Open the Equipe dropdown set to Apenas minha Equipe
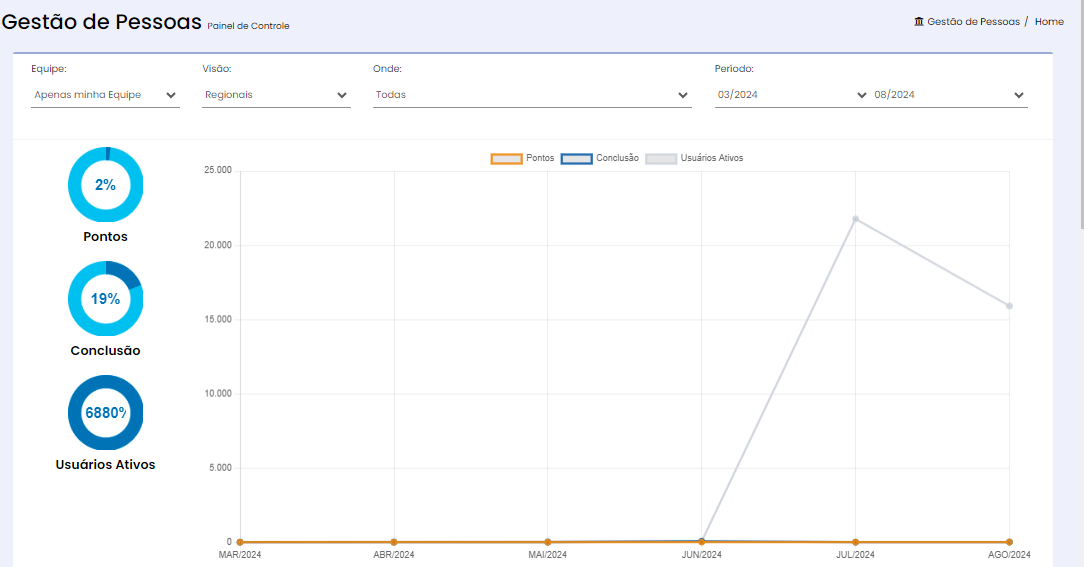 (x=105, y=95)
